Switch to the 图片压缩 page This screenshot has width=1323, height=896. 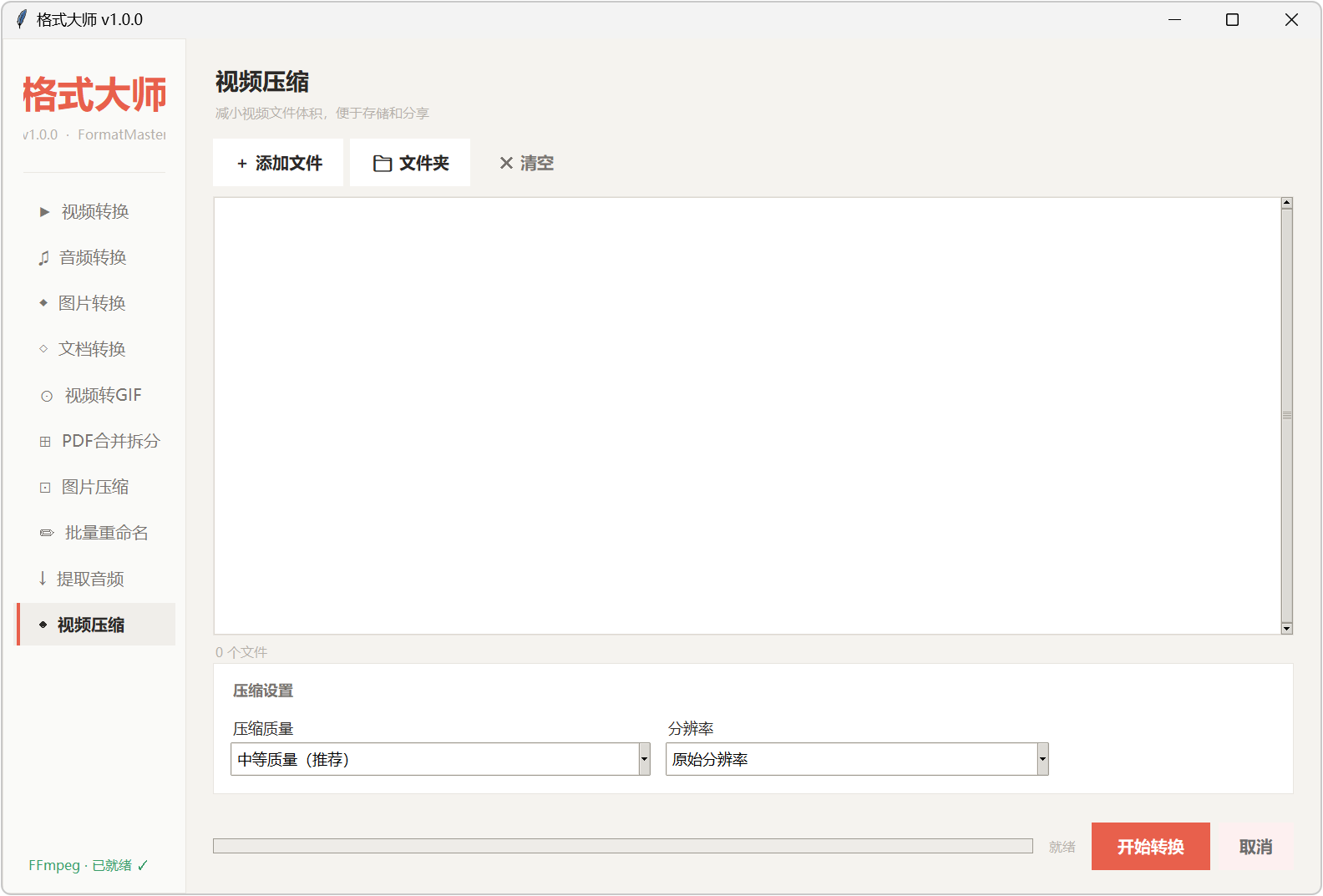click(x=96, y=487)
